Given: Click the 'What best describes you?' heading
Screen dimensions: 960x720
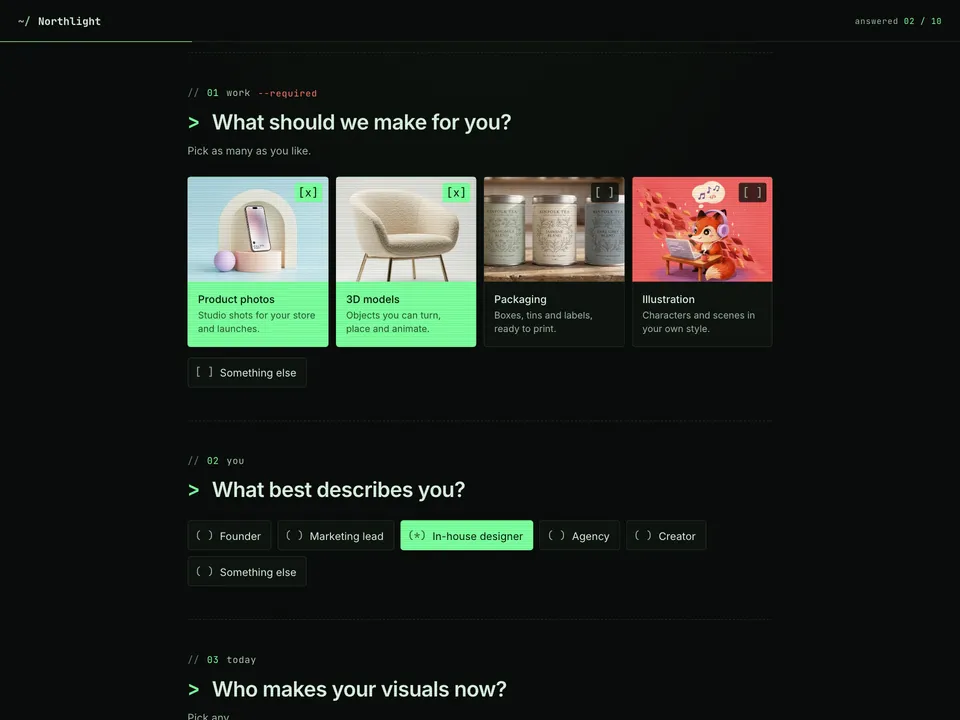Looking at the screenshot, I should point(339,490).
